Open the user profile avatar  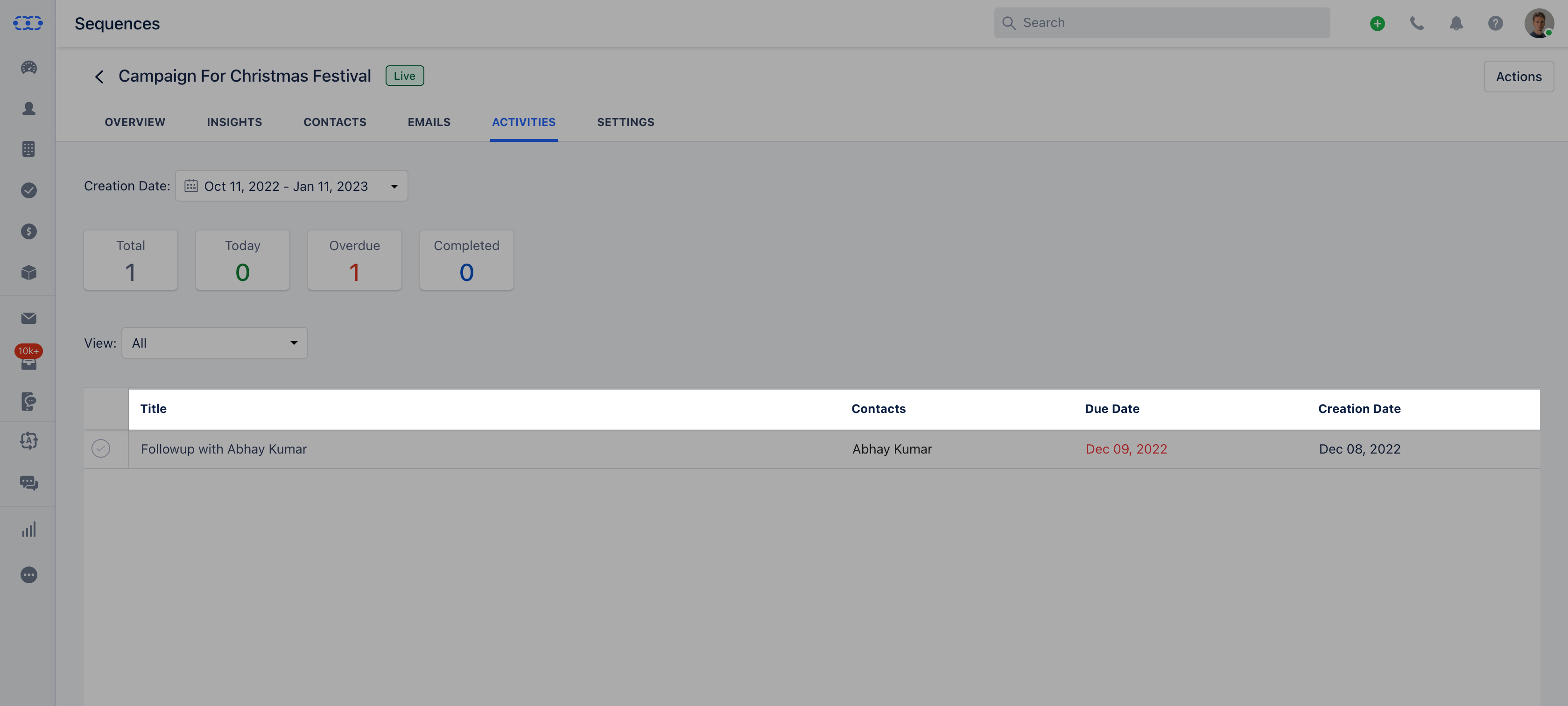pos(1539,23)
